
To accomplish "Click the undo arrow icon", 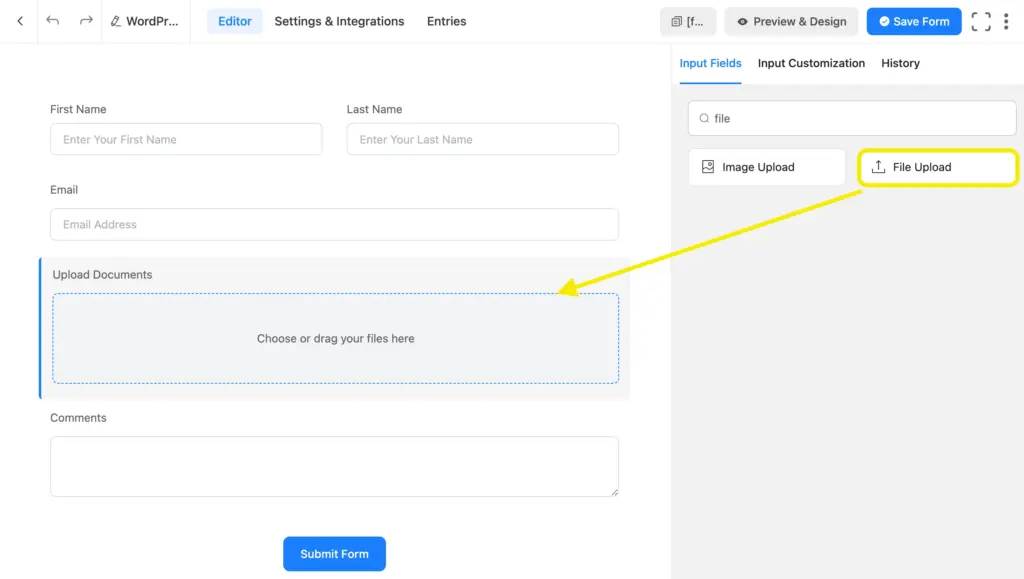I will pos(50,20).
